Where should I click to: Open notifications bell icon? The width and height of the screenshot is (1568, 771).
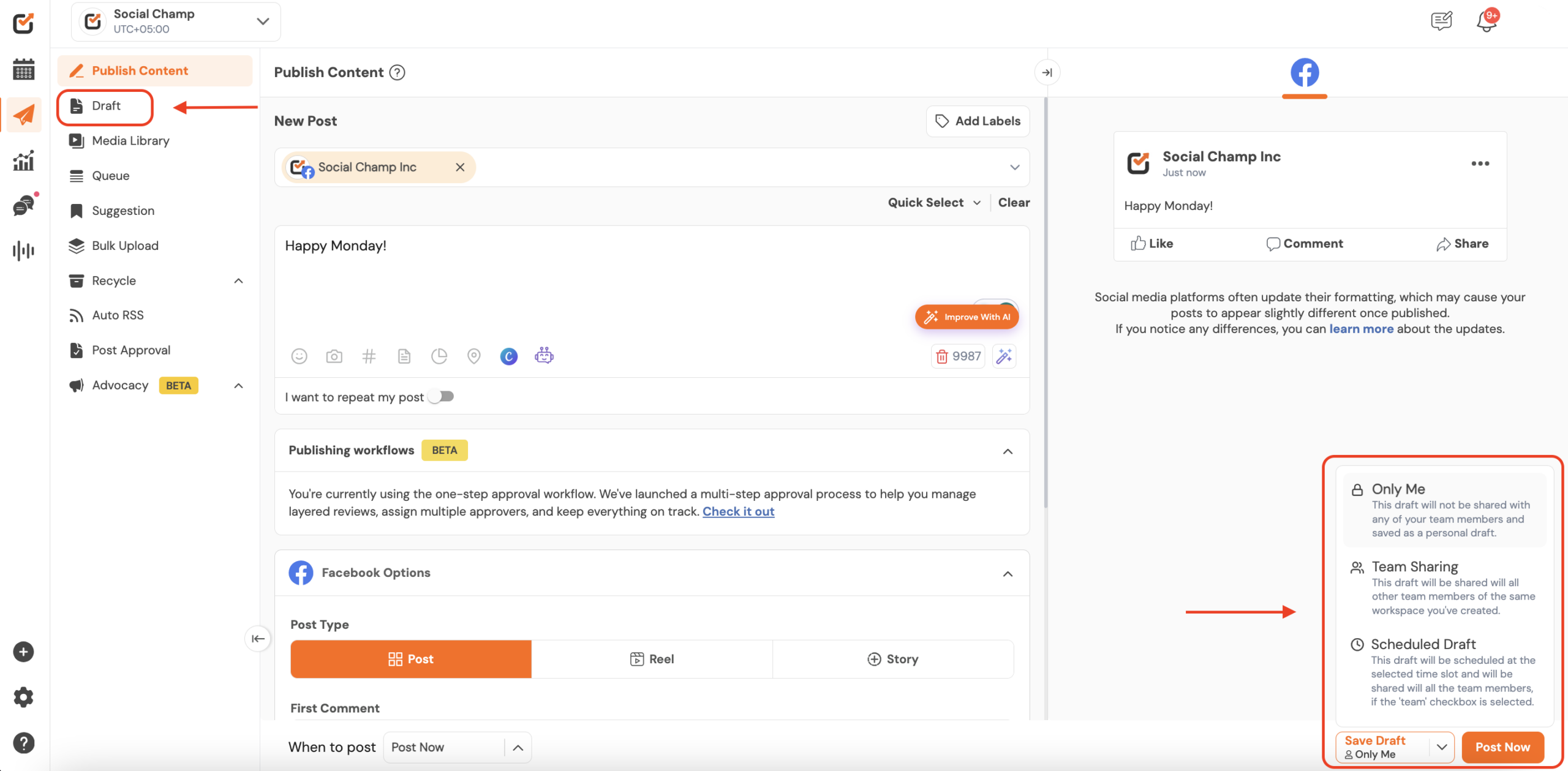(x=1486, y=22)
